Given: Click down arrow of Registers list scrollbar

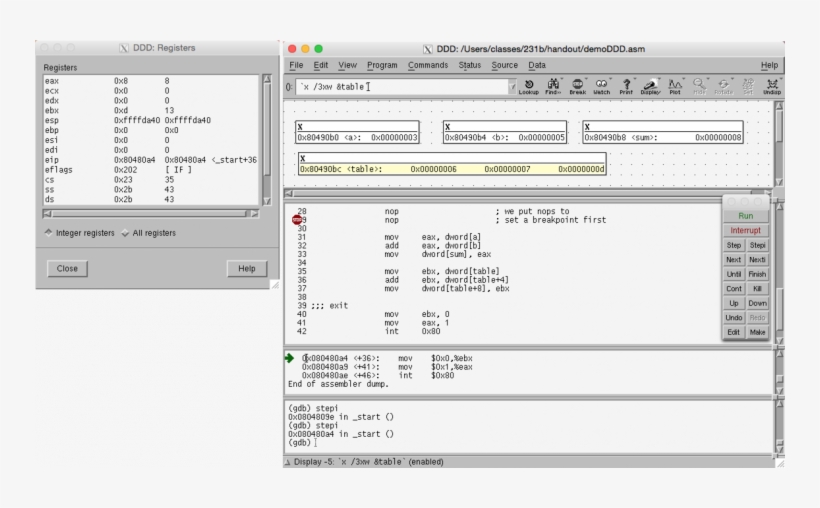Looking at the screenshot, I should pos(266,200).
